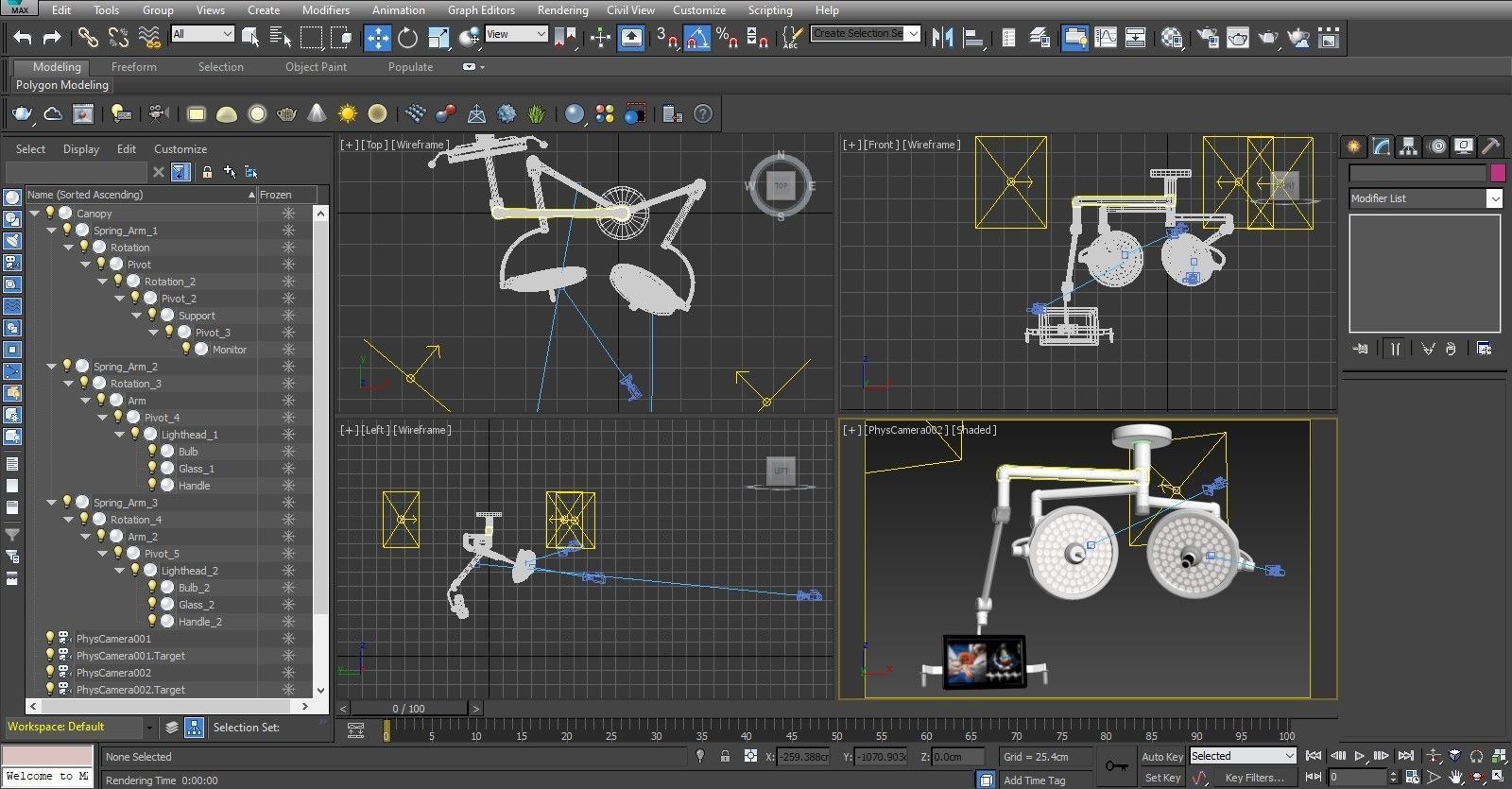Open the Hierarchy command panel tab

tap(1408, 146)
